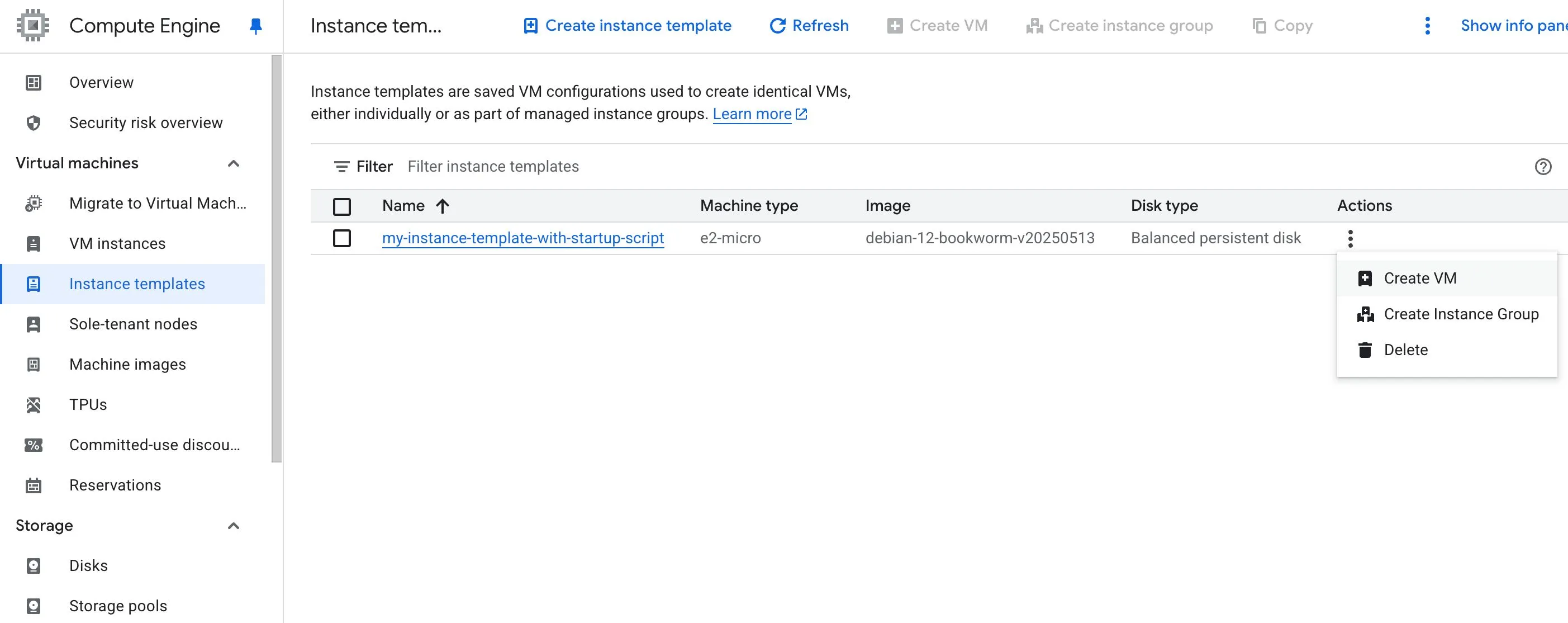Click the Balanced persistent disk cell

click(1215, 238)
